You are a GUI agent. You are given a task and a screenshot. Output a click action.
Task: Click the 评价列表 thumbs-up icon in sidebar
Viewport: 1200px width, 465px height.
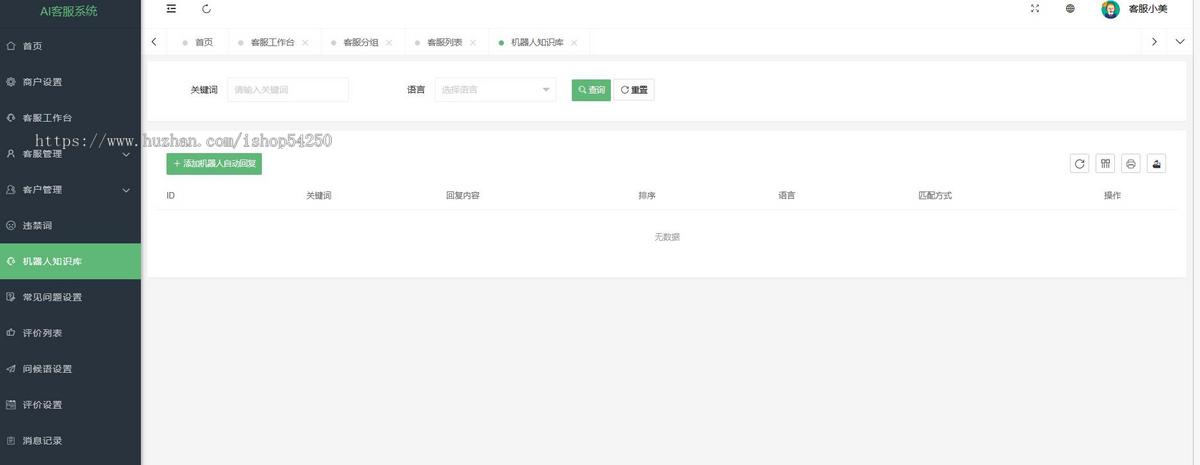click(11, 333)
